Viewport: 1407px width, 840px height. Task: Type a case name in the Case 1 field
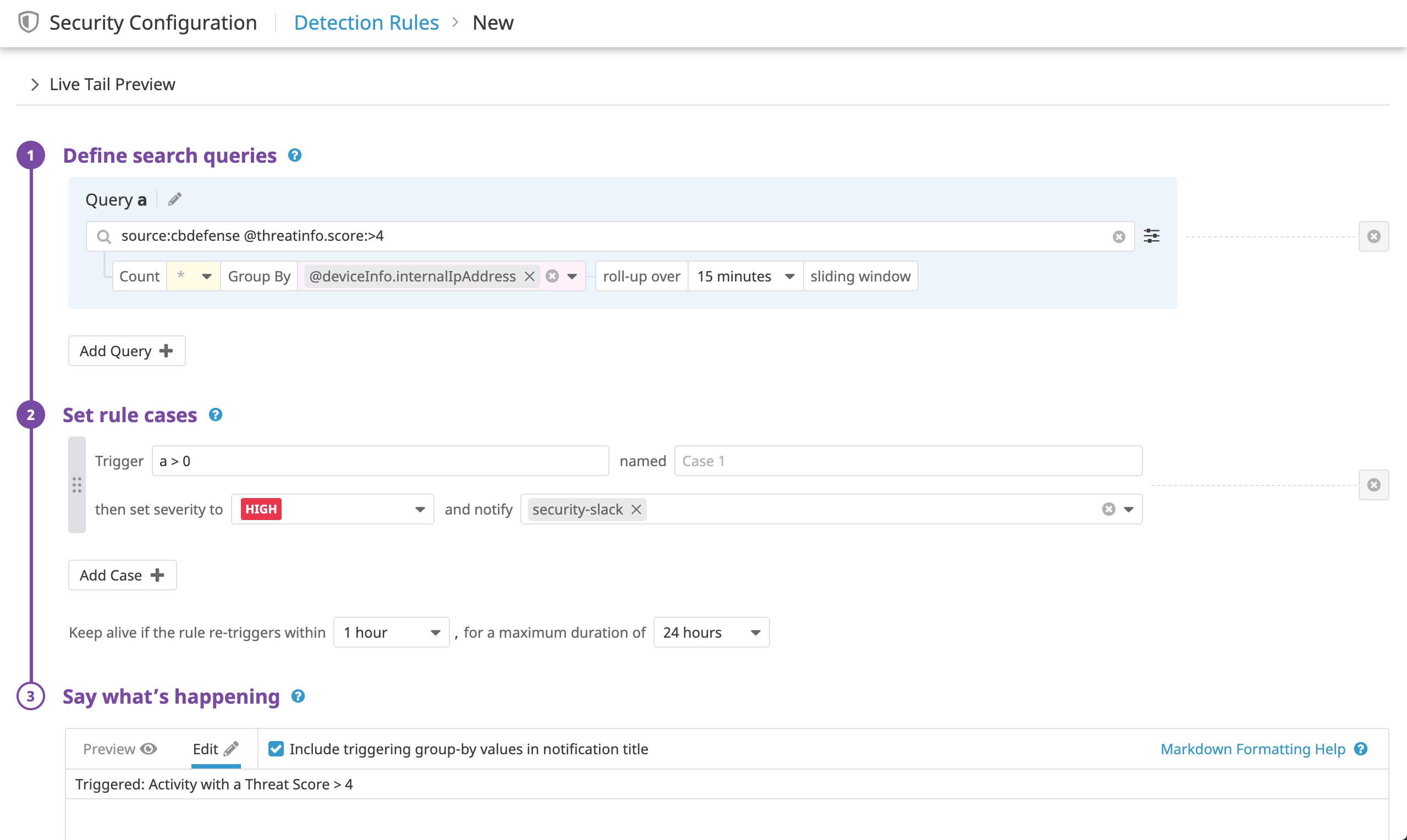point(907,460)
